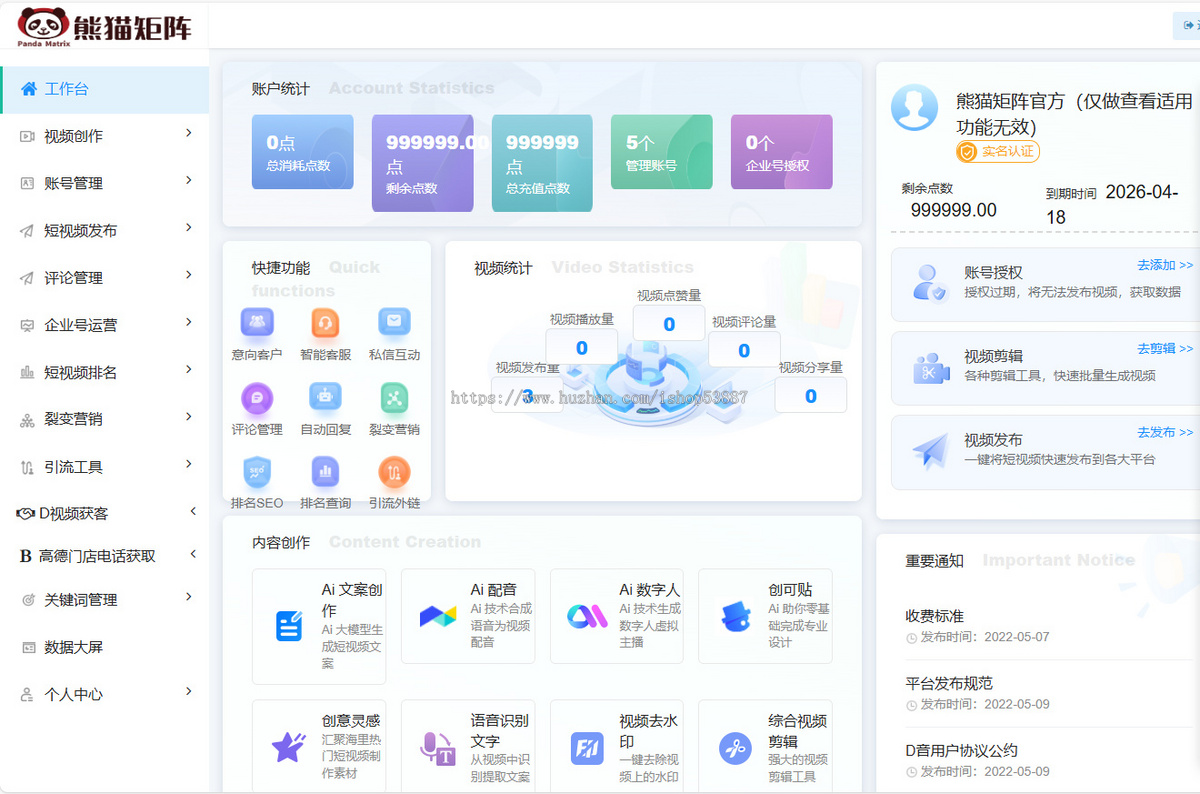Open the 私信互动 message icon
Image resolution: width=1200 pixels, height=794 pixels.
point(394,323)
